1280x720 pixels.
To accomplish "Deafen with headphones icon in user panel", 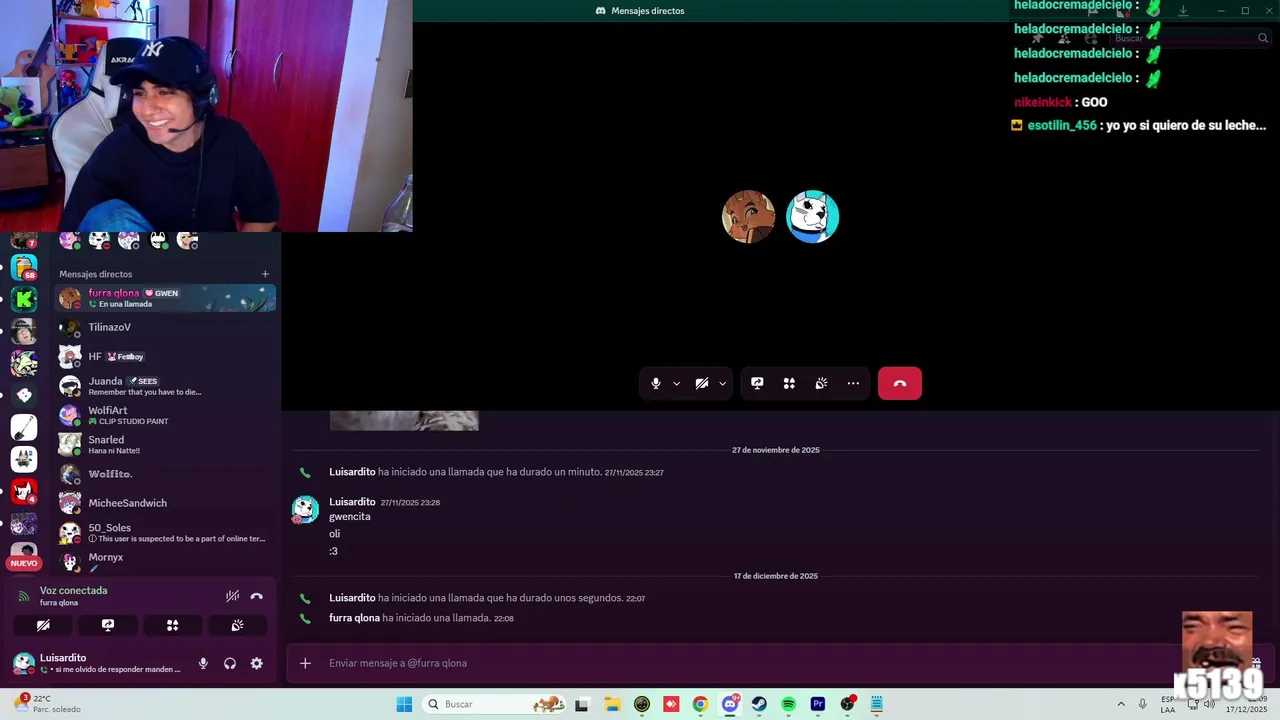I will tap(230, 663).
